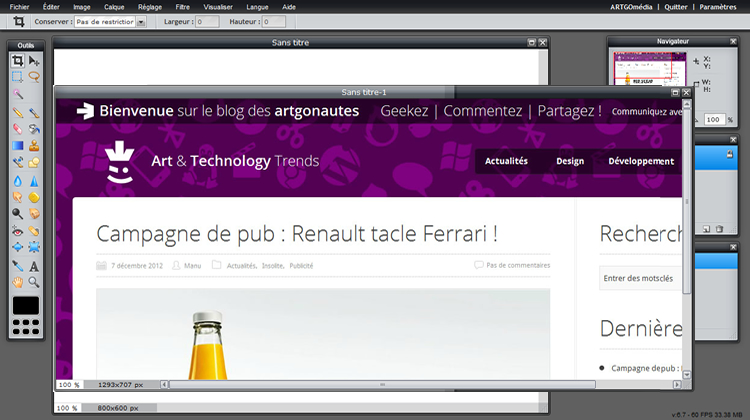Open Paramètres in the top bar

[717, 7]
